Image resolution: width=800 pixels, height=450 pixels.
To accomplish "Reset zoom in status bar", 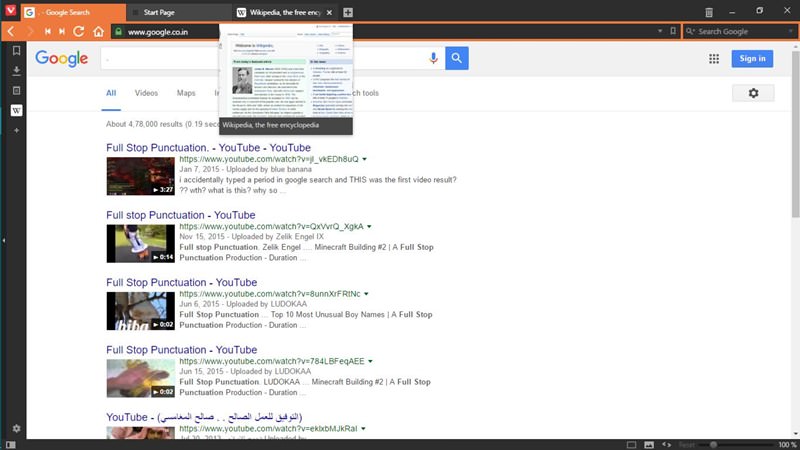I will 687,445.
